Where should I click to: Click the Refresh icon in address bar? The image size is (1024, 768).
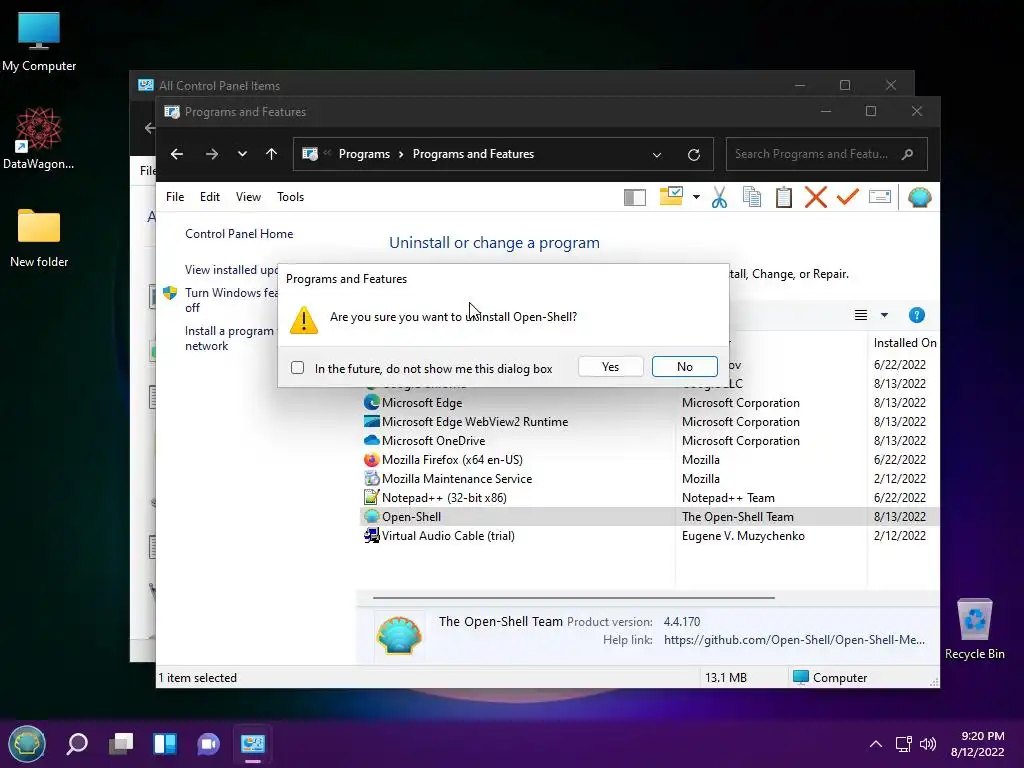(694, 155)
